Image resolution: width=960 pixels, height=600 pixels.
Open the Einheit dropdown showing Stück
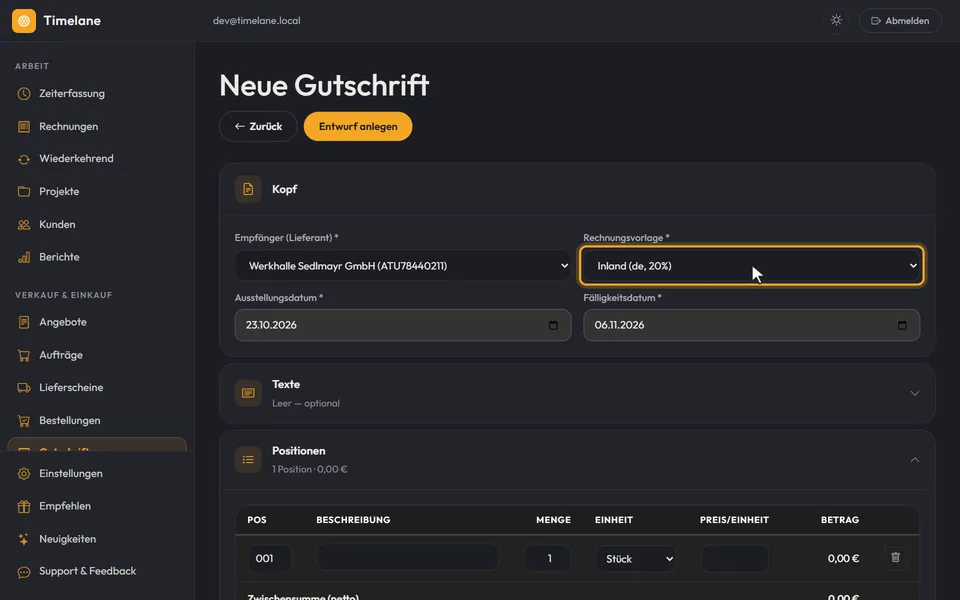(636, 558)
